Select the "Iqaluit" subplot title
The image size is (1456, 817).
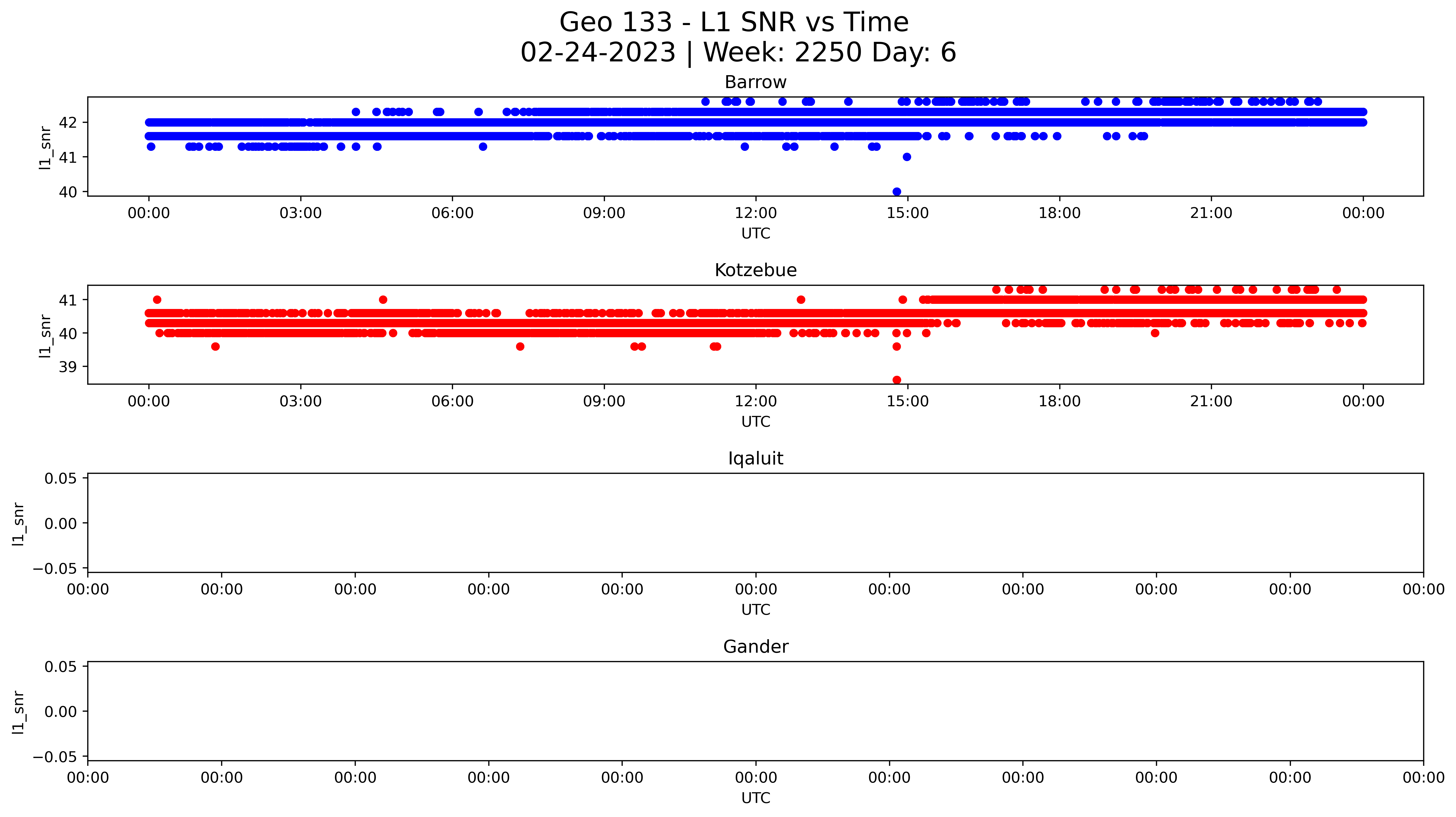point(756,458)
